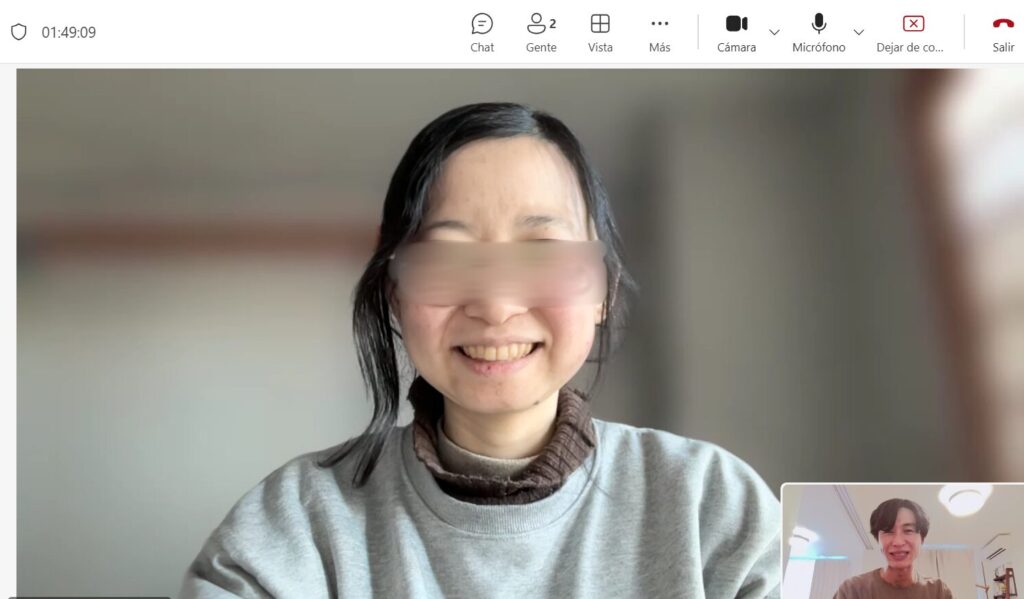
Task: Click the Vista text label
Action: [x=600, y=47]
